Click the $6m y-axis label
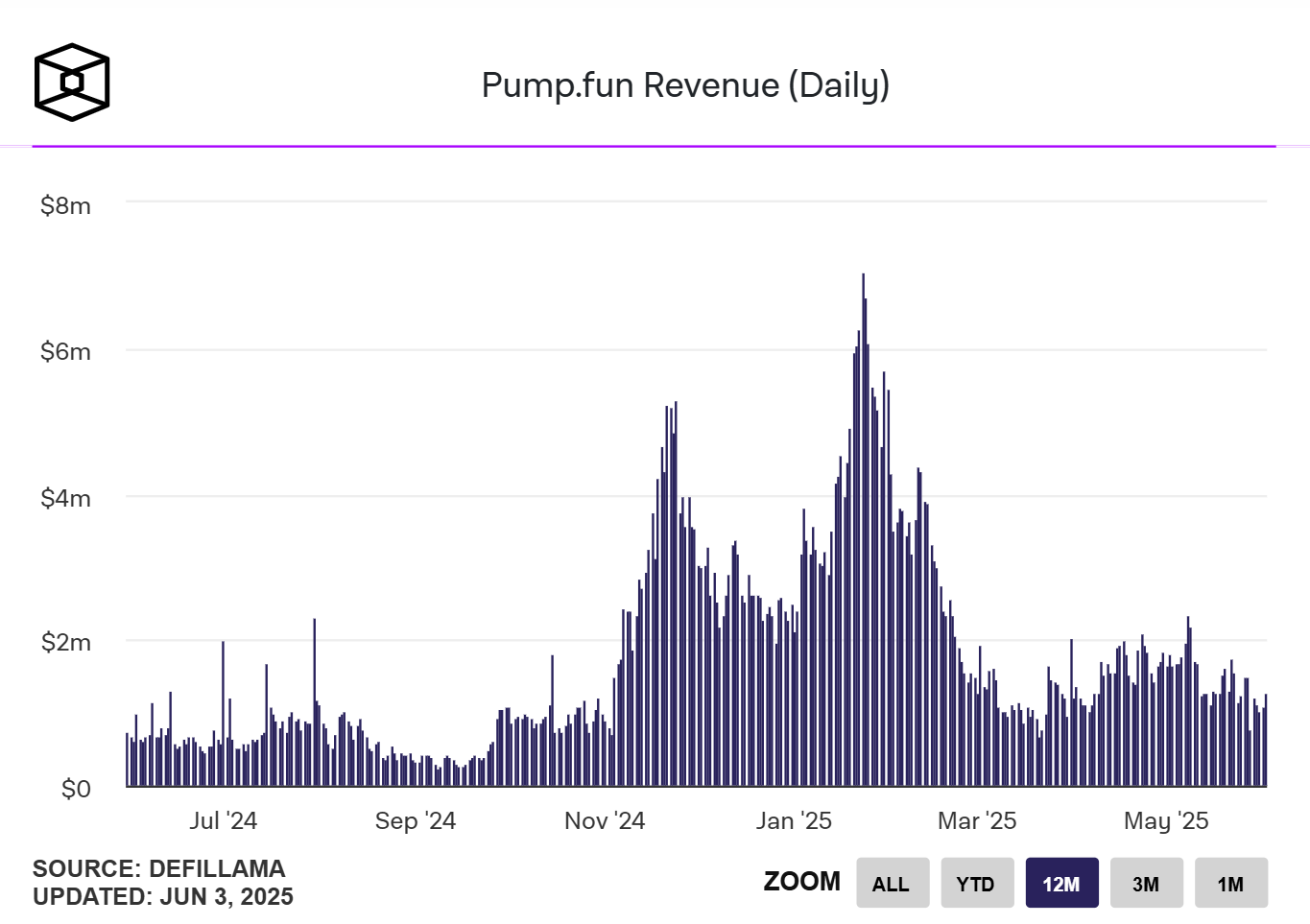The image size is (1310, 924). (65, 351)
